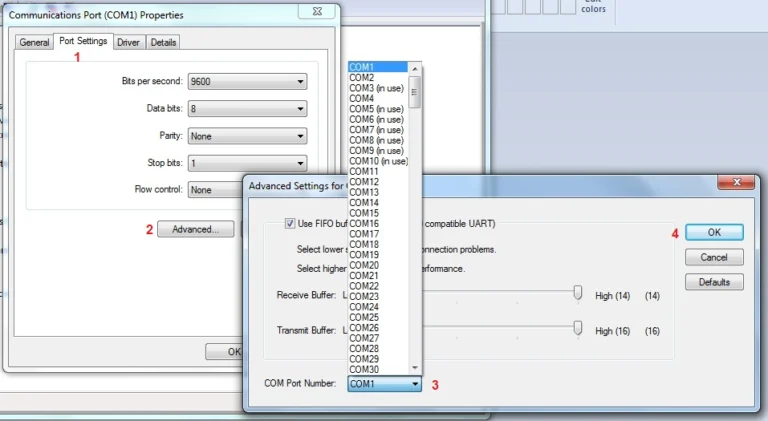The height and width of the screenshot is (421, 768).
Task: Open the Stop bits dropdown
Action: coord(247,163)
